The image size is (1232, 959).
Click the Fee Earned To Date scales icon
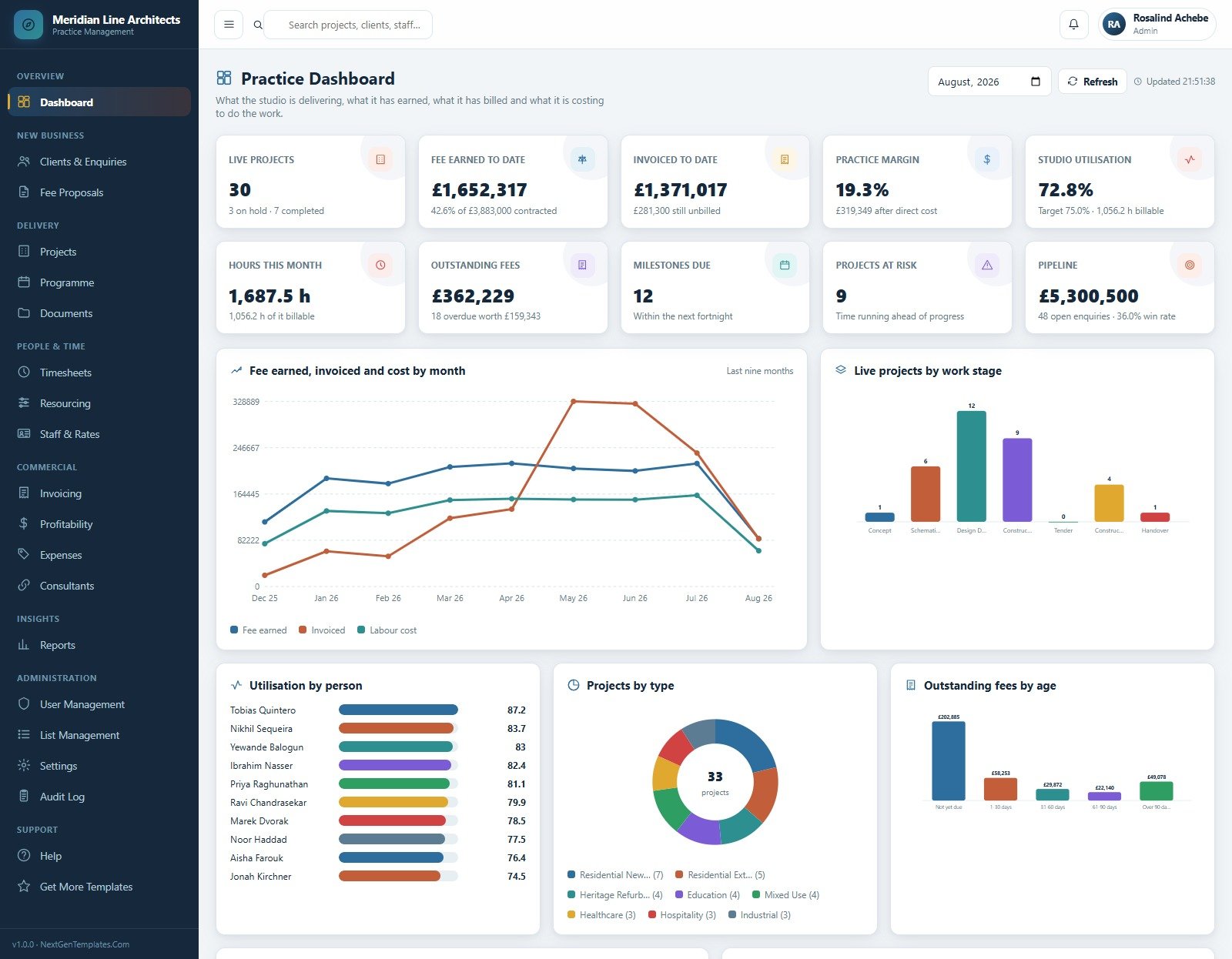(x=582, y=159)
